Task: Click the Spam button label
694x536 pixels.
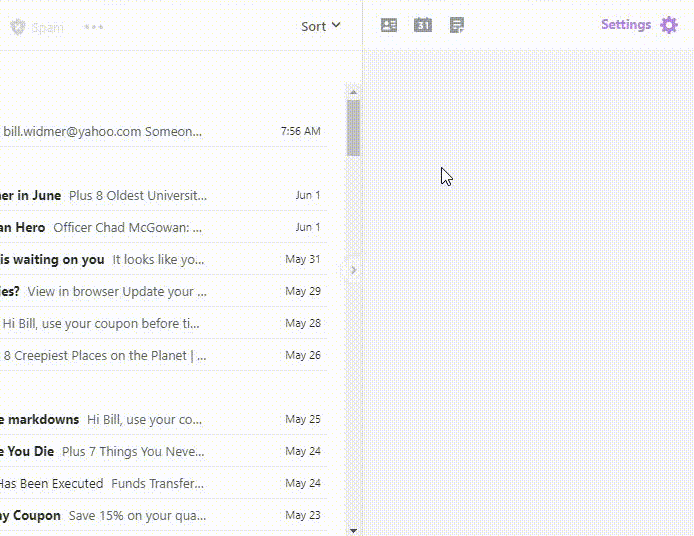Action: (47, 28)
